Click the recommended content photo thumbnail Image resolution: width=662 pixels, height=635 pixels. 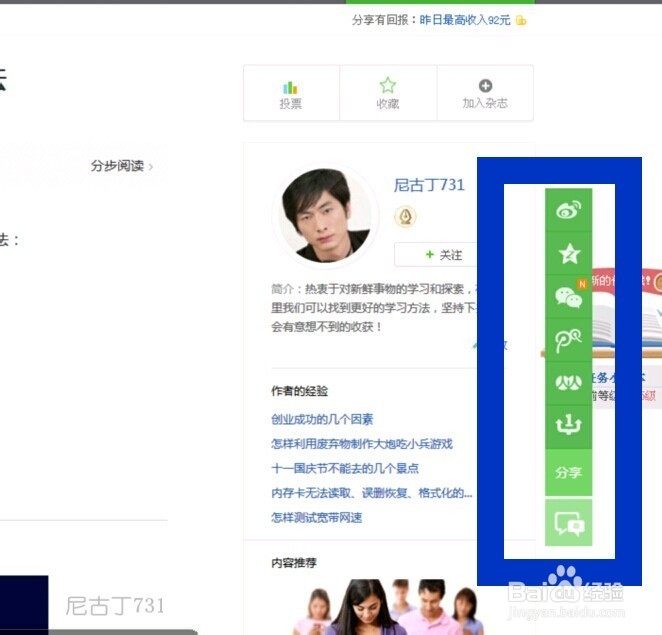pyautogui.click(x=386, y=607)
